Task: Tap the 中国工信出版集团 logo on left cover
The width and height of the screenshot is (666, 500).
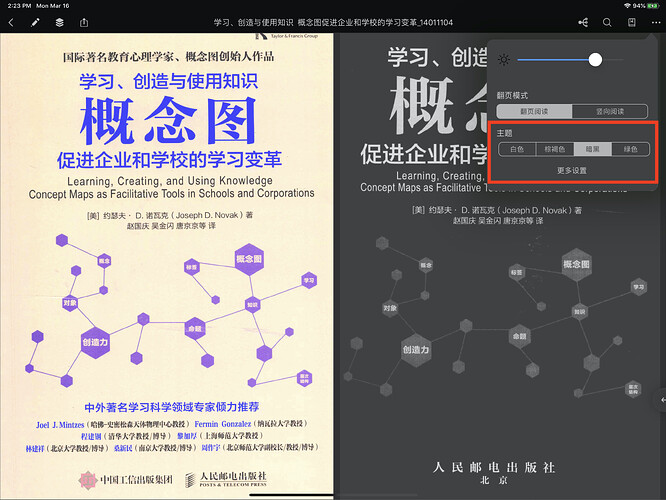Action: pyautogui.click(x=126, y=480)
